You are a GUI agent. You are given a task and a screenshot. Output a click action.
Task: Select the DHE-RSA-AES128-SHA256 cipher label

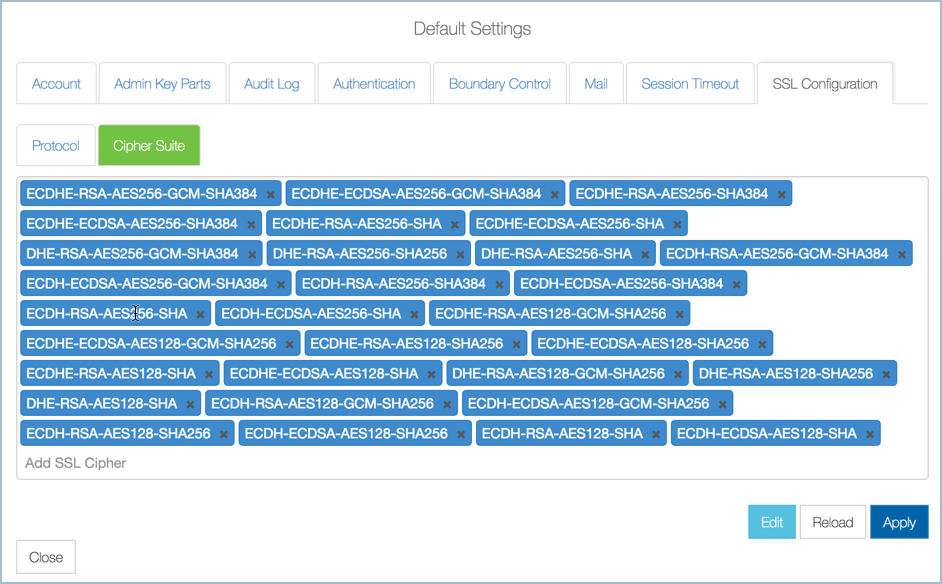(786, 374)
